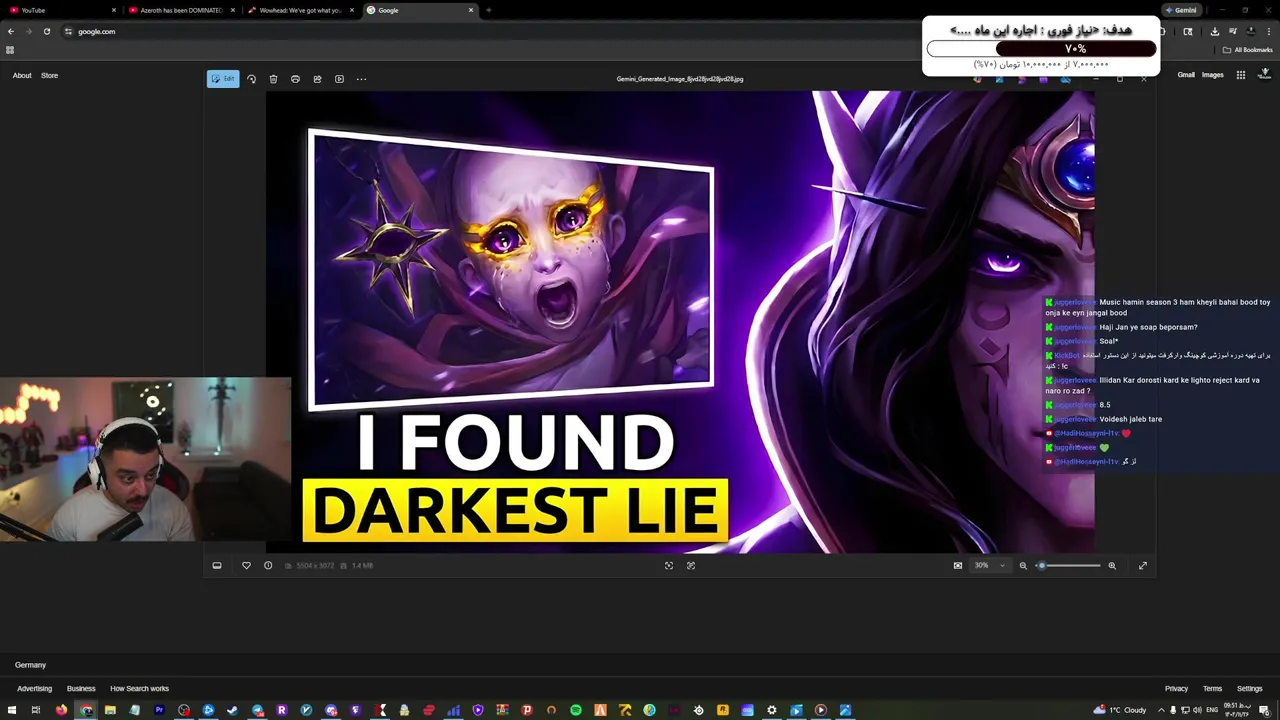The height and width of the screenshot is (720, 1280).
Task: Click the Business footer link
Action: tap(81, 688)
